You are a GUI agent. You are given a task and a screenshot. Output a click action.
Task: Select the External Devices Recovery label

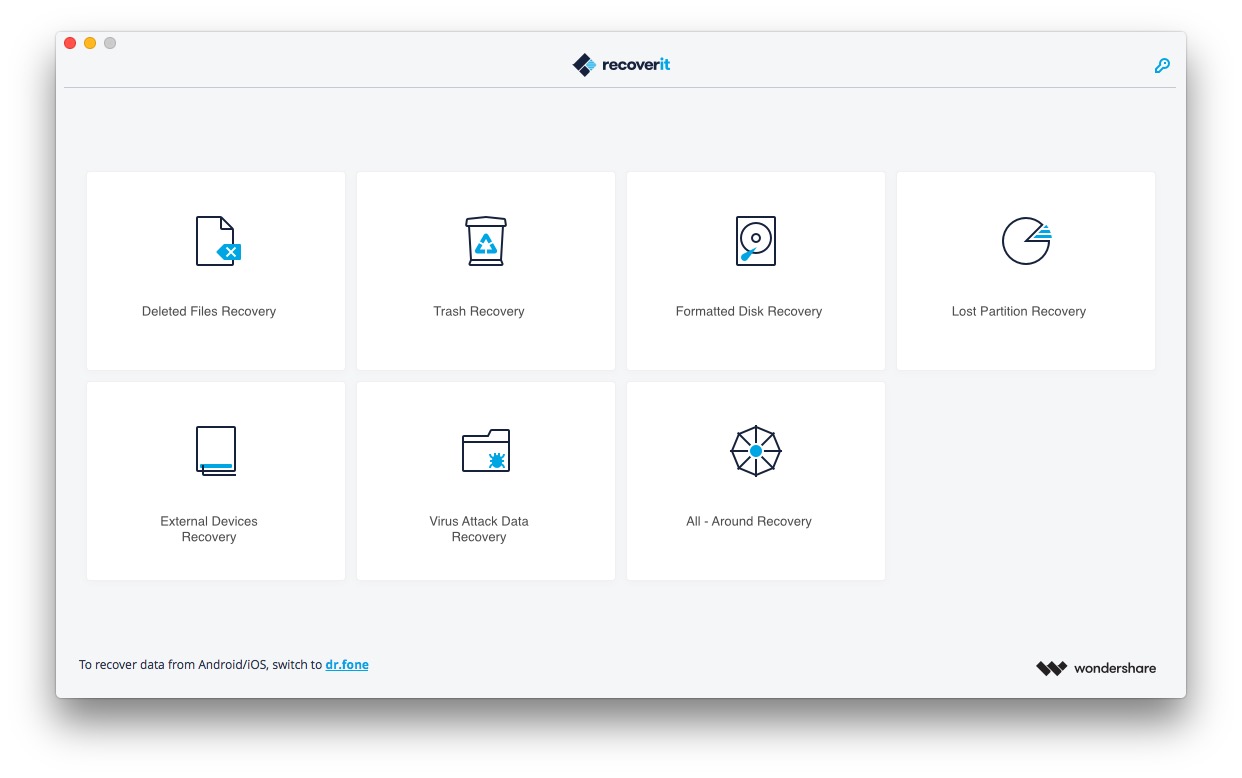coord(209,529)
